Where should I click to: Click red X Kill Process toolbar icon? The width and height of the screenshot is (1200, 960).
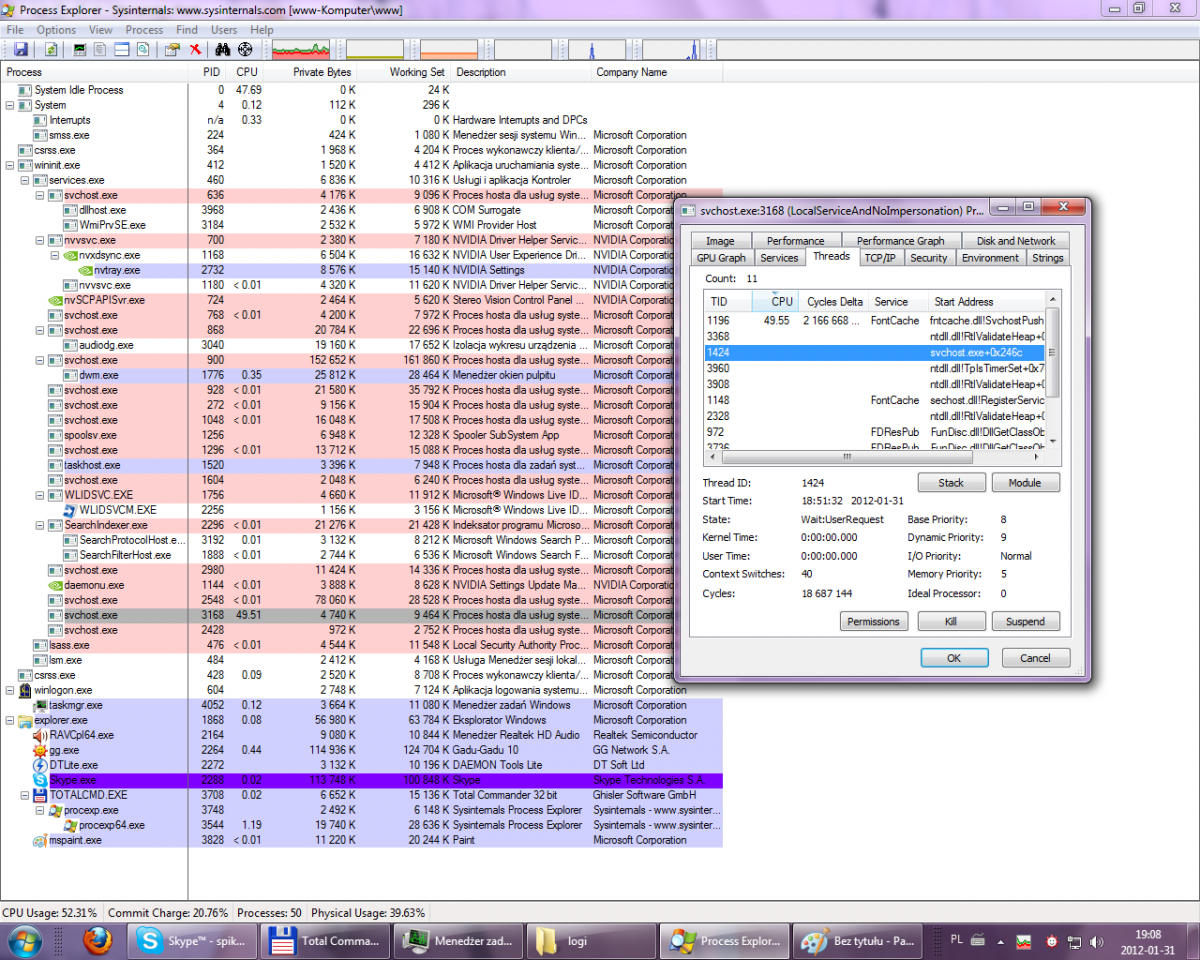196,49
